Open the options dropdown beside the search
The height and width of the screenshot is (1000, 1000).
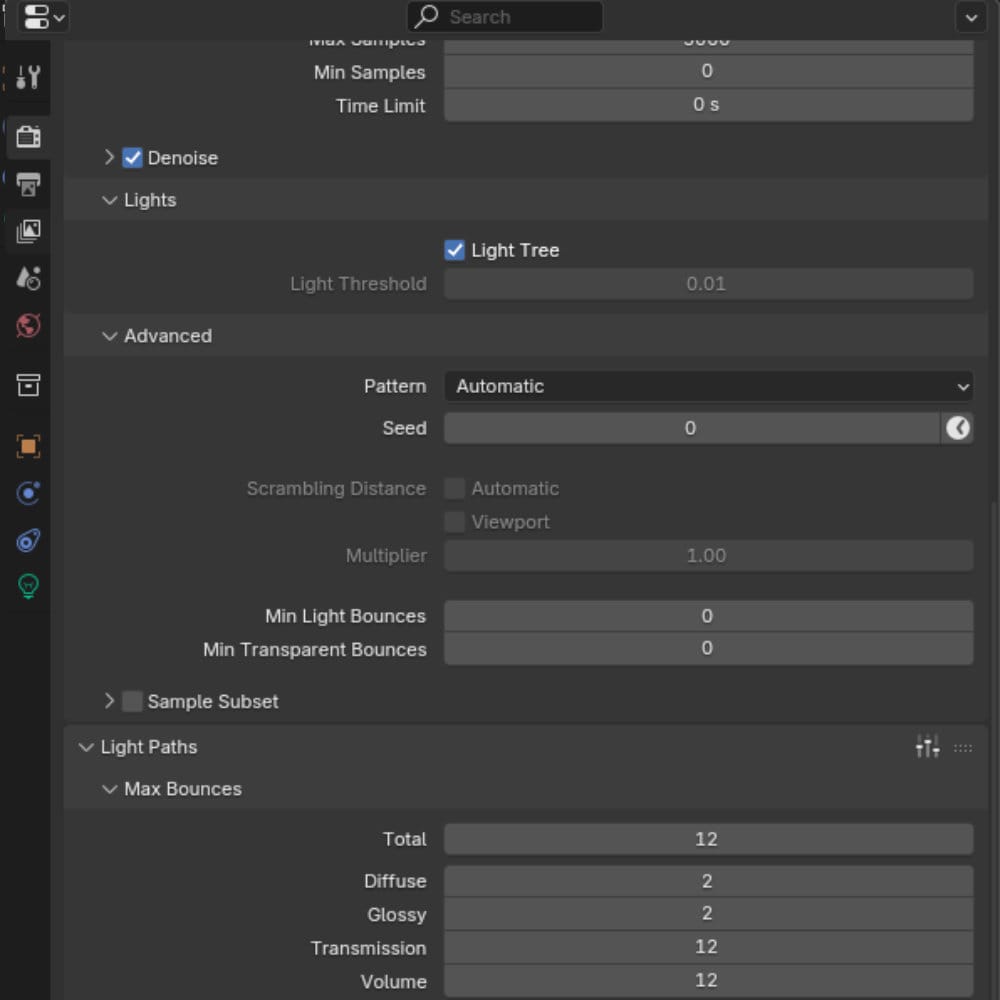[x=970, y=17]
